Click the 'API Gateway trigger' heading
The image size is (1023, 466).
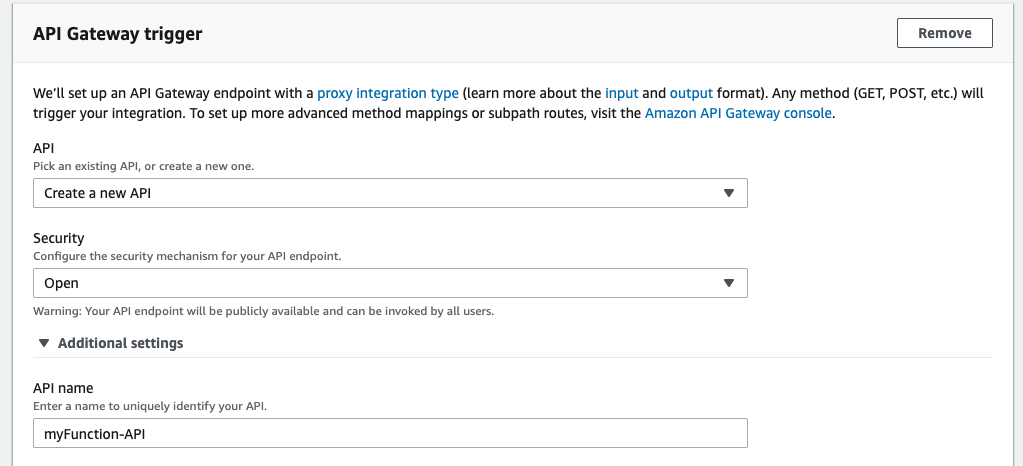click(118, 33)
